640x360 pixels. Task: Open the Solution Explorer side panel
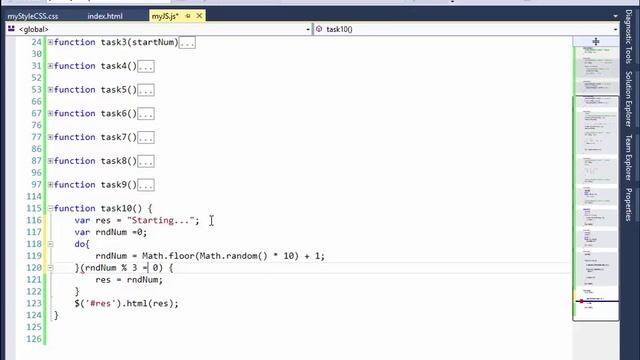[629, 99]
